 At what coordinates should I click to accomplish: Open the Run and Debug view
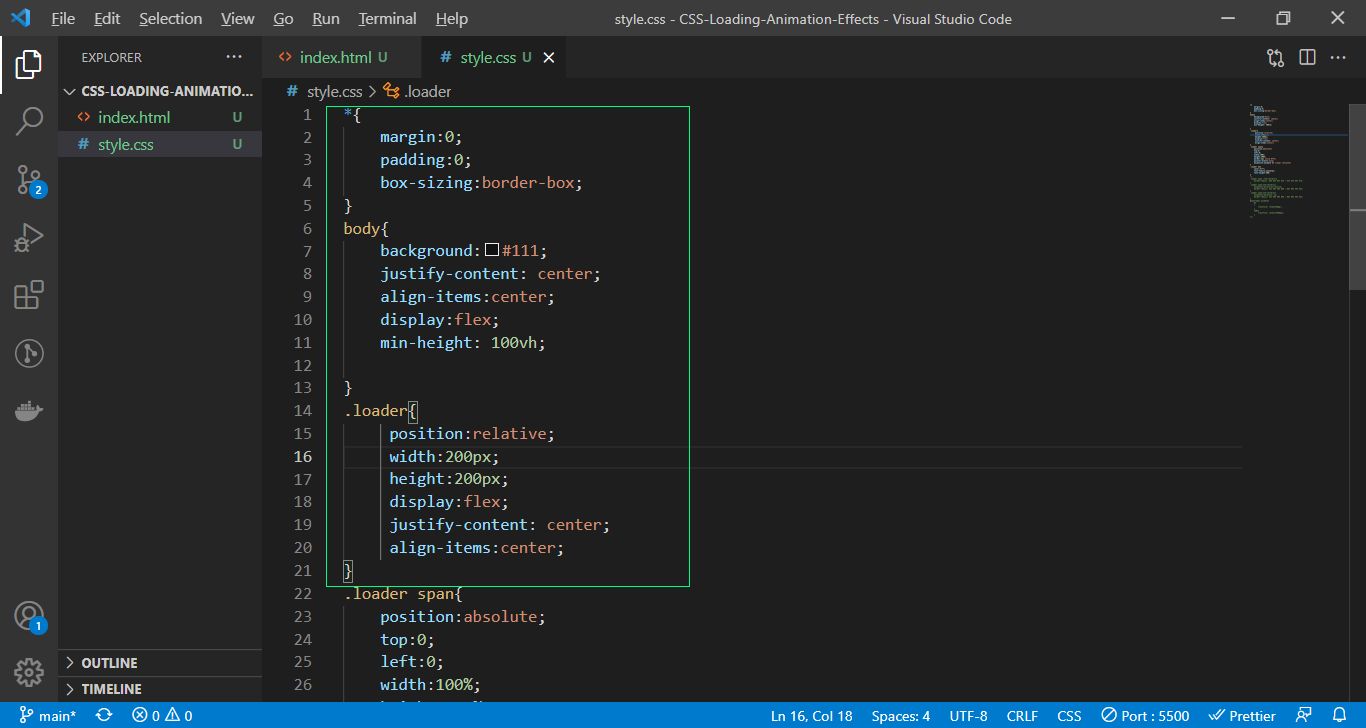point(29,238)
